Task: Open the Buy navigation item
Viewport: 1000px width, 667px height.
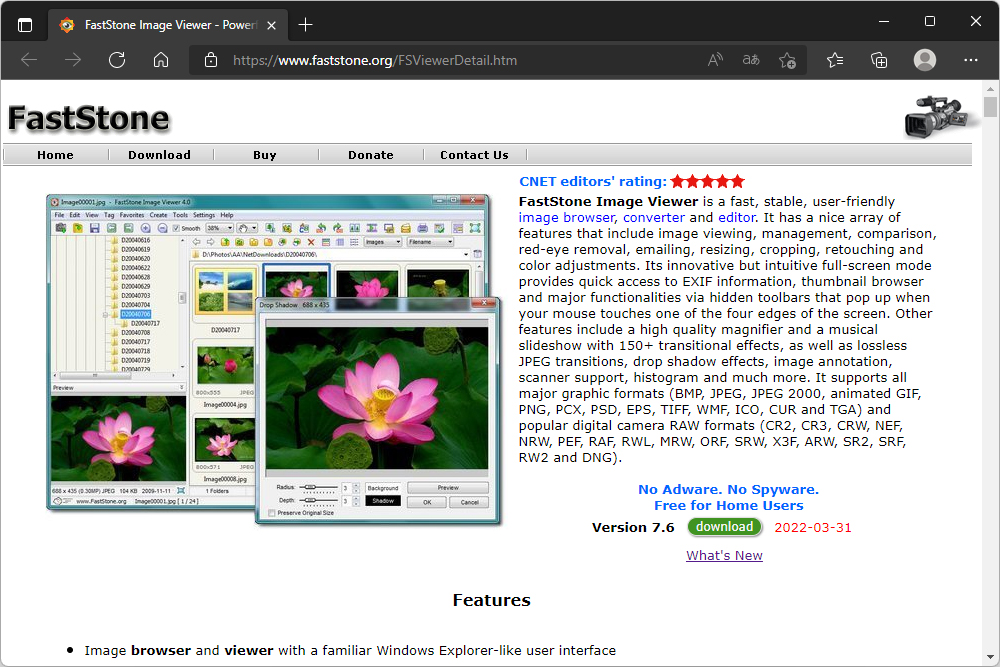Action: pyautogui.click(x=265, y=155)
